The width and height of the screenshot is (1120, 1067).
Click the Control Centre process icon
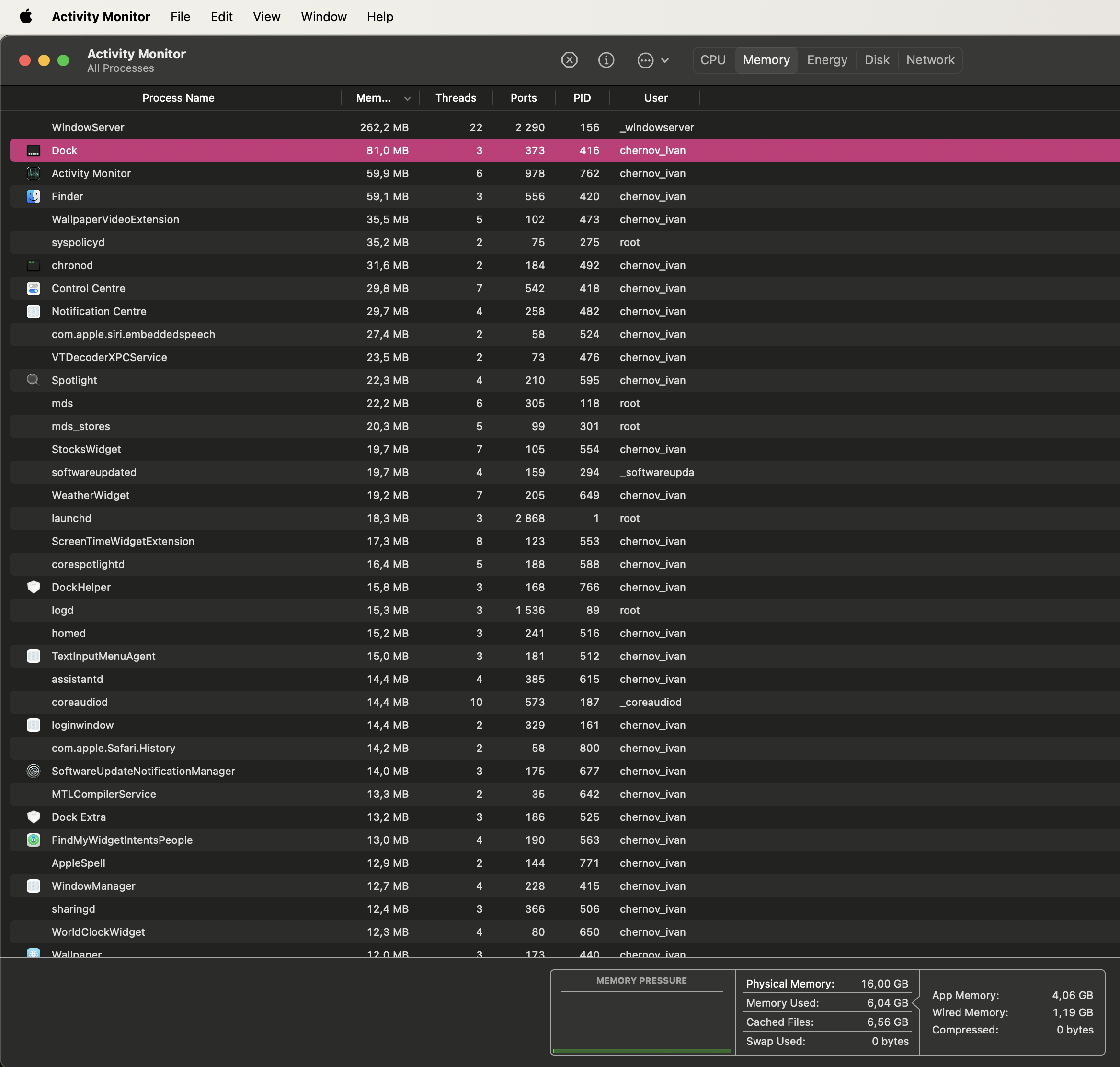(34, 288)
